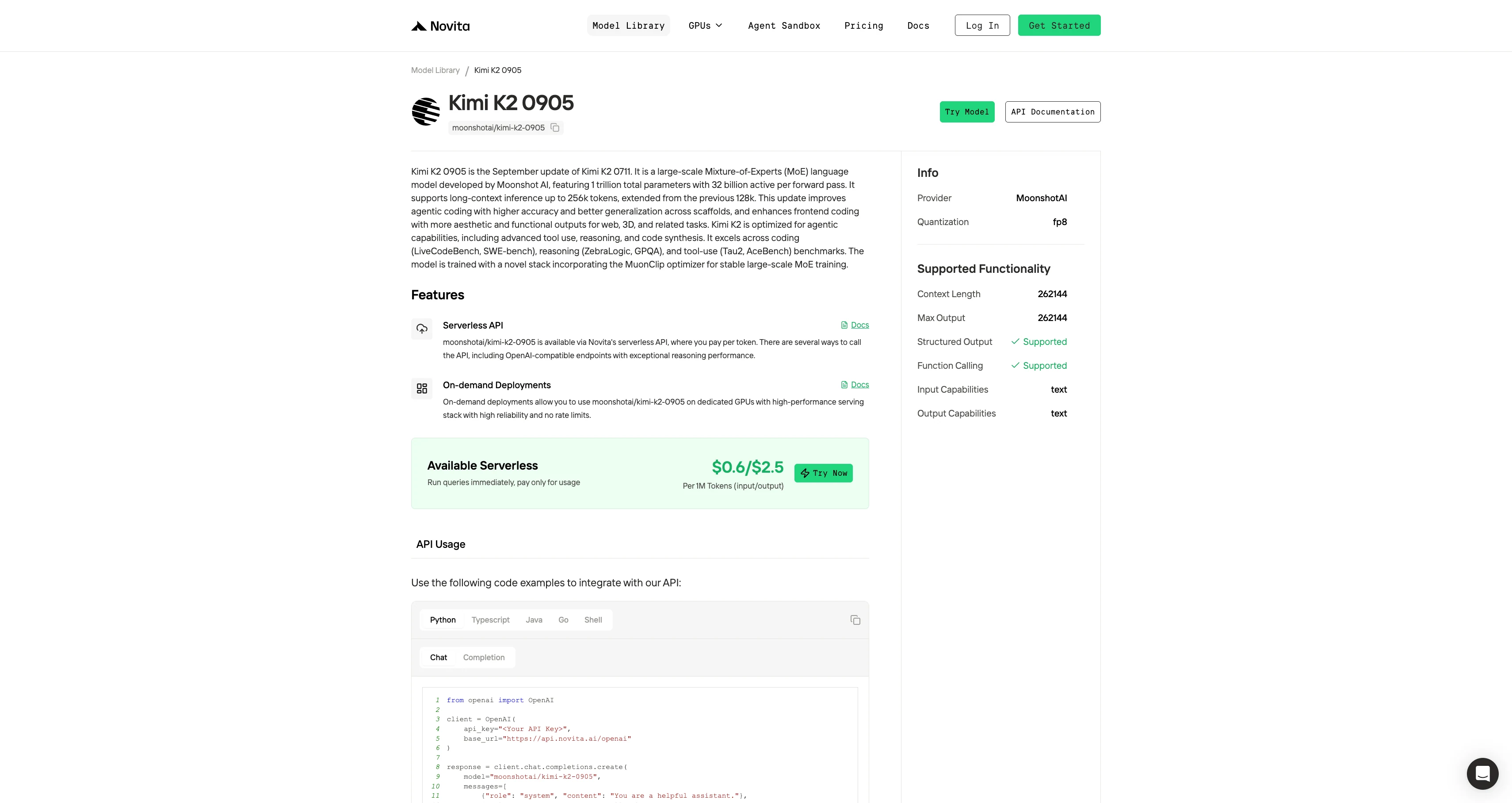Click the $0.6/$2.5 price text
The image size is (1512, 803).
click(747, 467)
